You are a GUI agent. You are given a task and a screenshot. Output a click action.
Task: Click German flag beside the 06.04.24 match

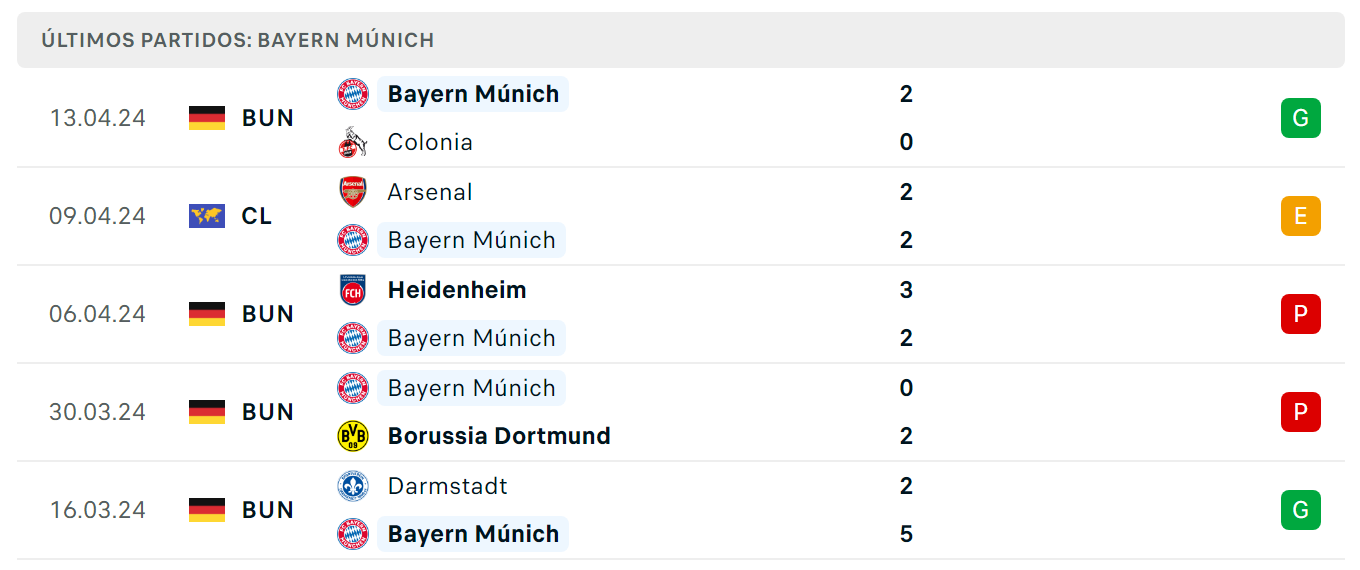click(207, 314)
